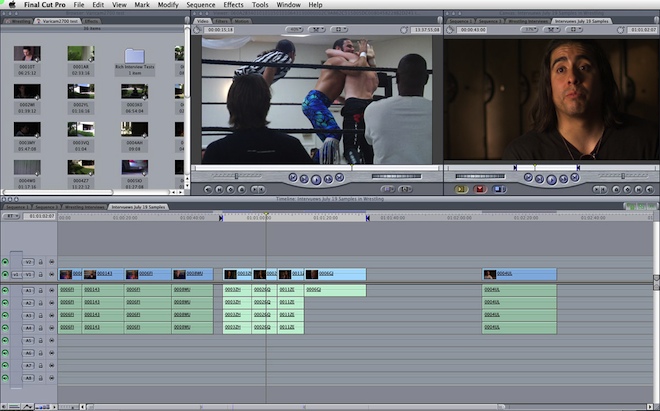The image size is (660, 411).
Task: Click Play In to Out in the Canvas
Action: coord(540,179)
